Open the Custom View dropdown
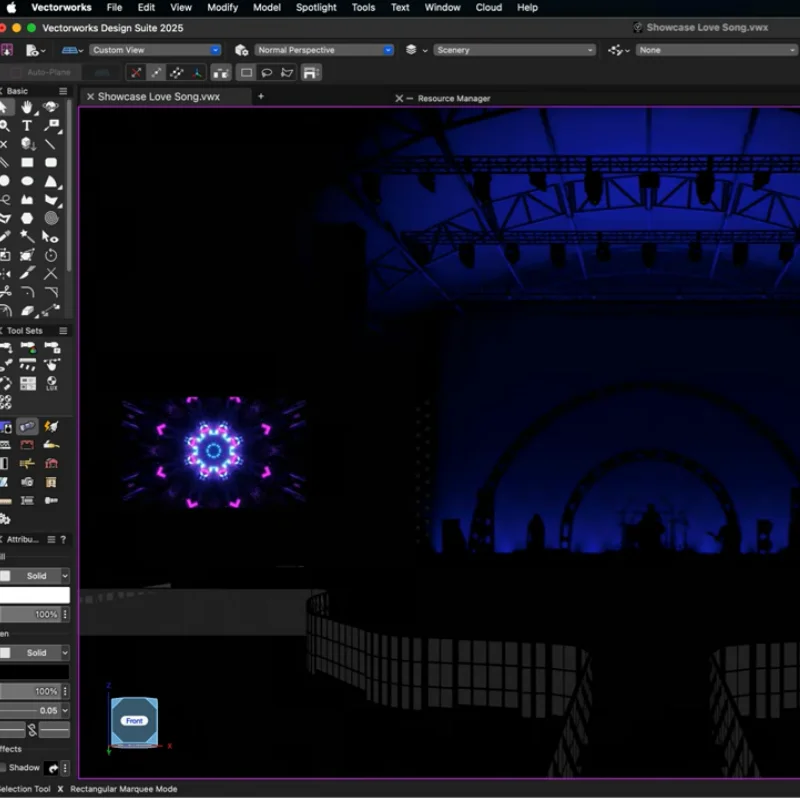 pos(155,49)
